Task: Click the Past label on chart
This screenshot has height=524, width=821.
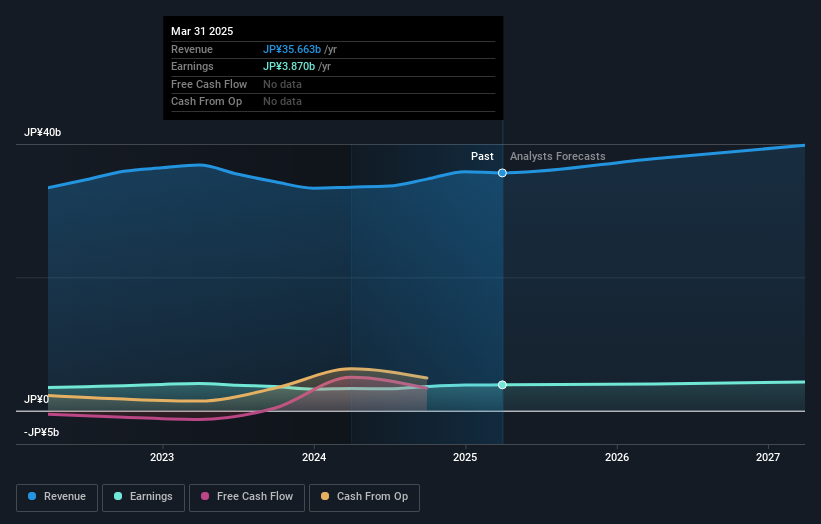Action: tap(482, 157)
